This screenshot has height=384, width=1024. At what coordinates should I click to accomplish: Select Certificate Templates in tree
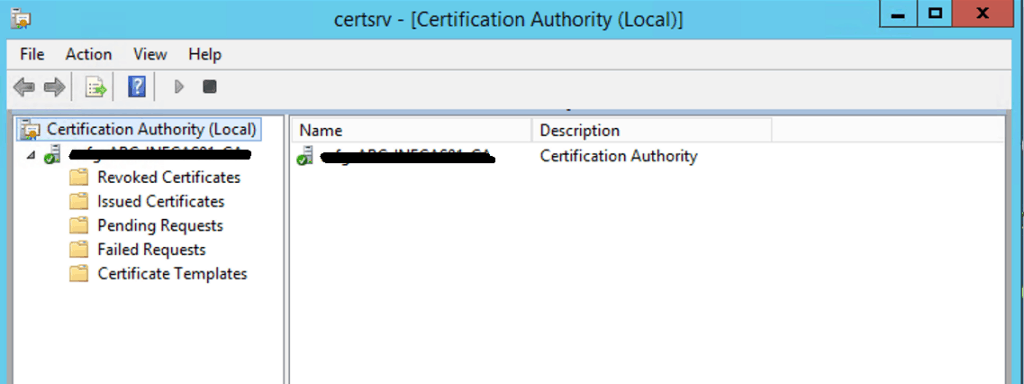172,273
